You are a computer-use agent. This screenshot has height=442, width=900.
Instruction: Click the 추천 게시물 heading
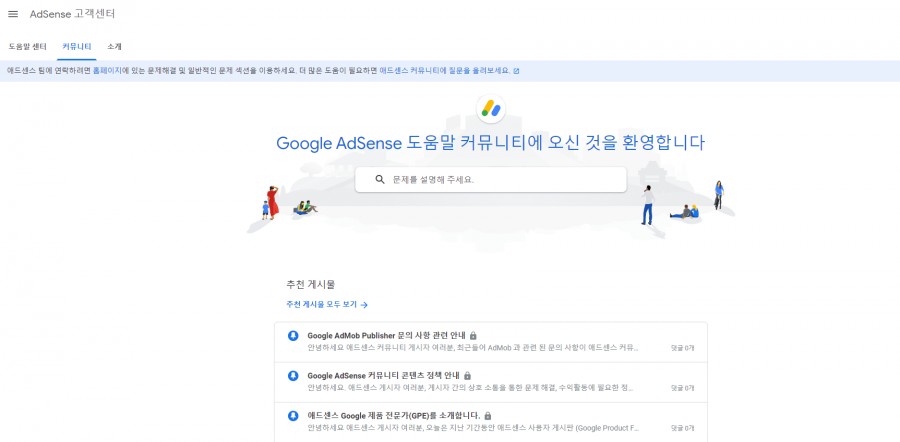point(311,284)
